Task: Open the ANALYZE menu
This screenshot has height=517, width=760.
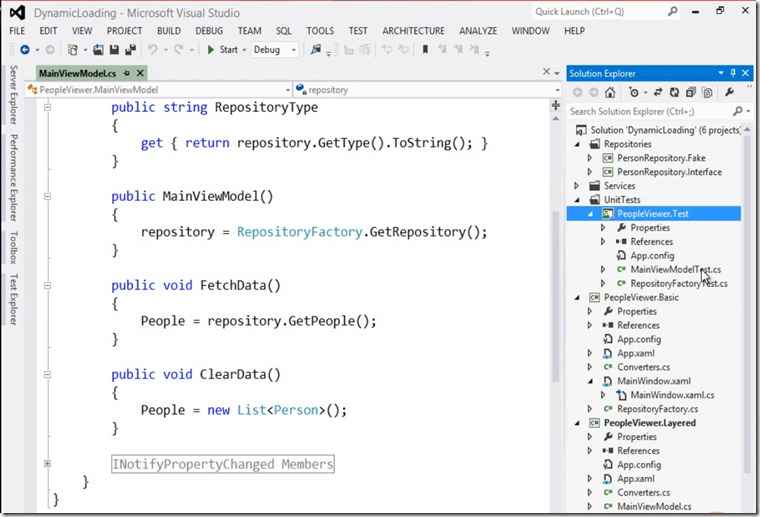Action: click(x=478, y=31)
